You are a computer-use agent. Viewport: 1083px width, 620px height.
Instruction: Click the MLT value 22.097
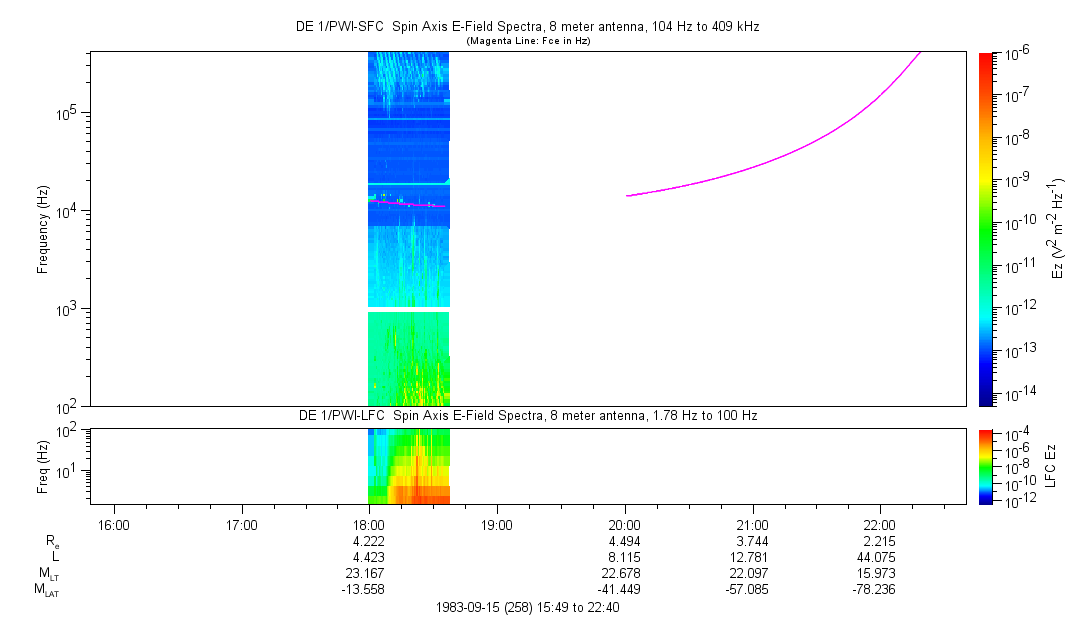click(751, 573)
